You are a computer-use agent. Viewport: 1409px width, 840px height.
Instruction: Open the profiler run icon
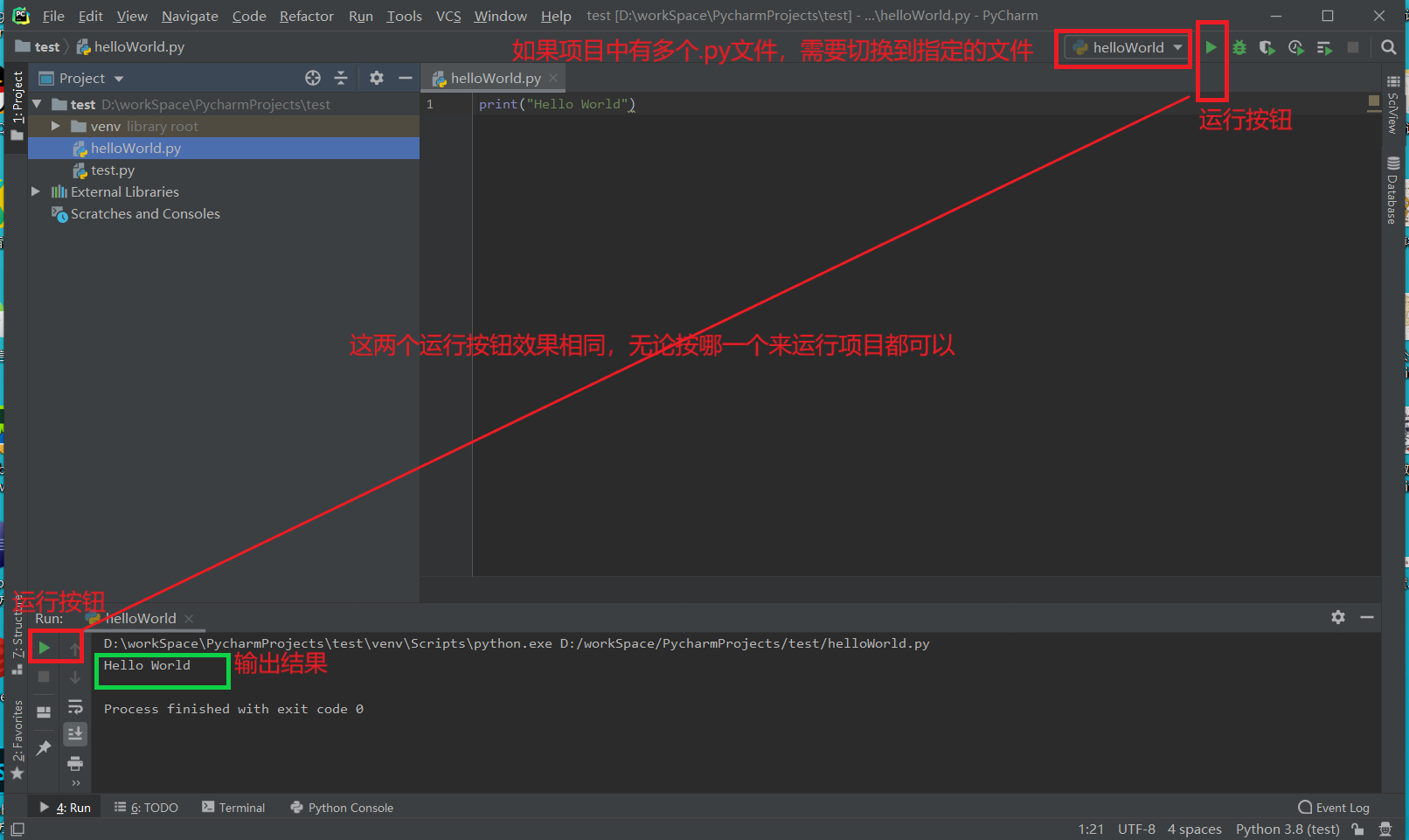(1296, 47)
